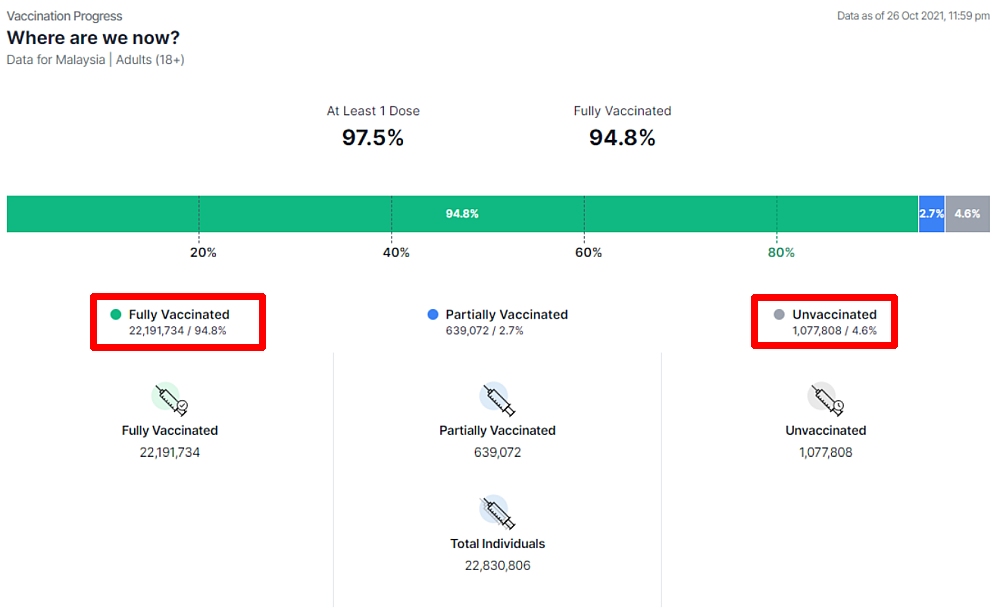
Task: Click the gray dot in Unvaccinated legend
Action: pyautogui.click(x=779, y=314)
